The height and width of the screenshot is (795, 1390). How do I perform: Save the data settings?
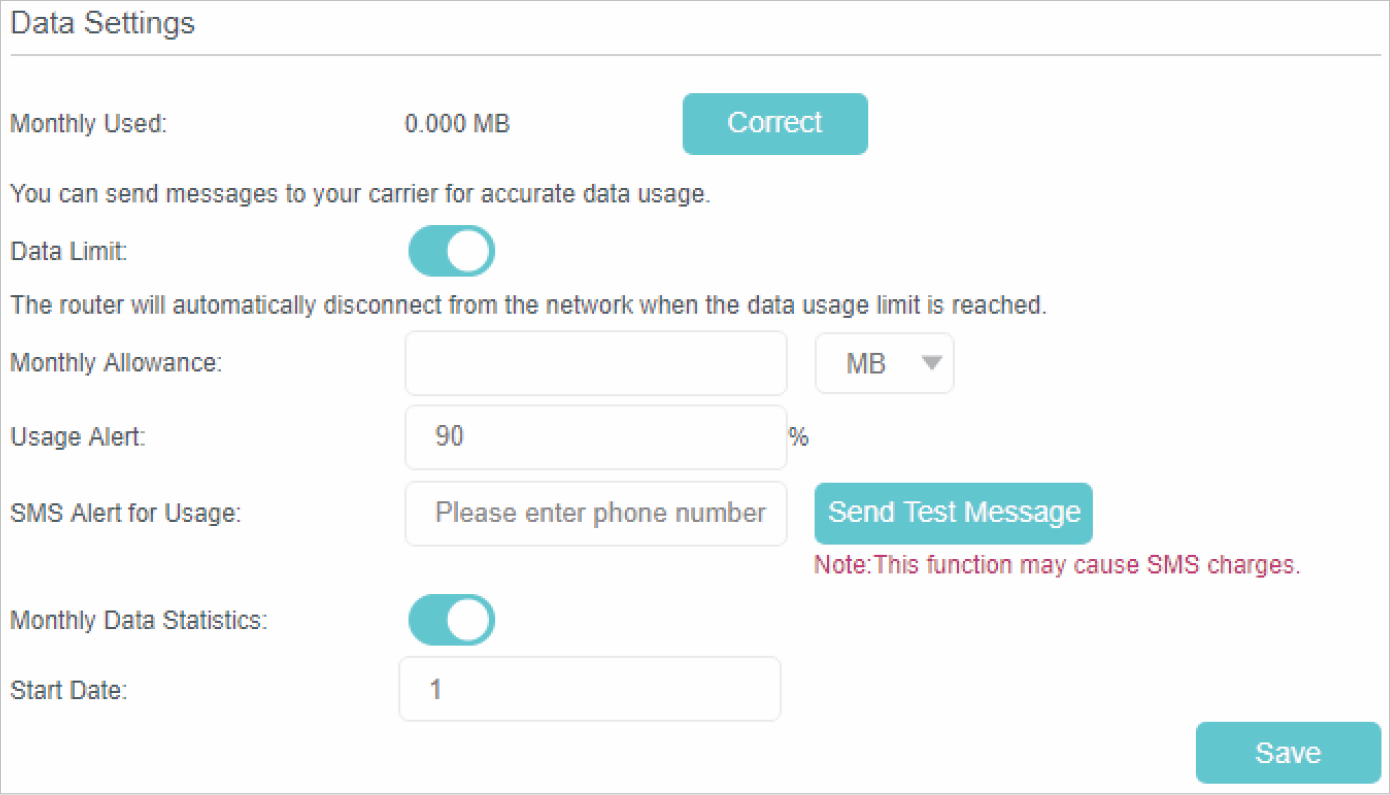1288,753
